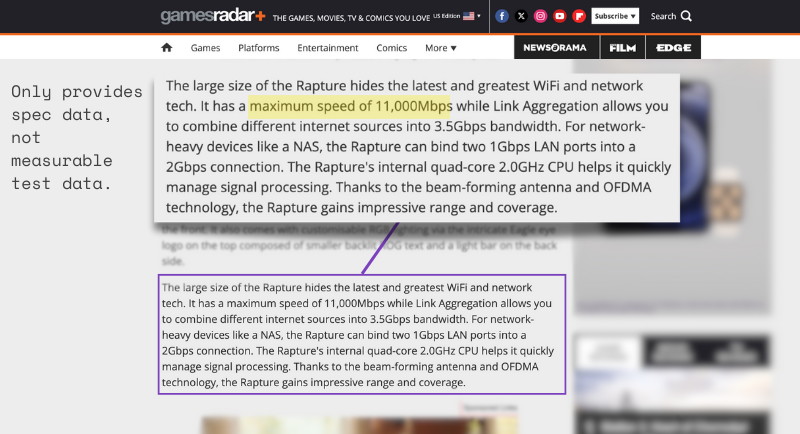The width and height of the screenshot is (800, 434).
Task: Open the Flipboard social icon
Action: 579,16
